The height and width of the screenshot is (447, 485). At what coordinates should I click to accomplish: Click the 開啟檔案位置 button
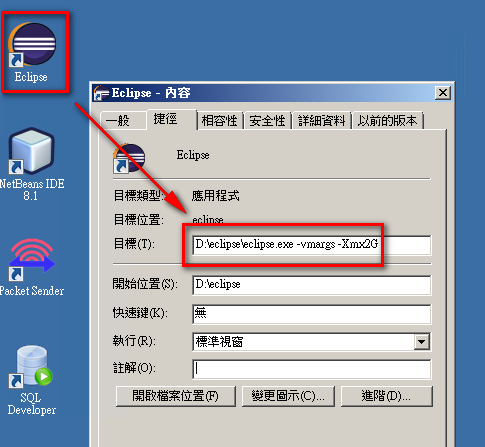(x=176, y=396)
